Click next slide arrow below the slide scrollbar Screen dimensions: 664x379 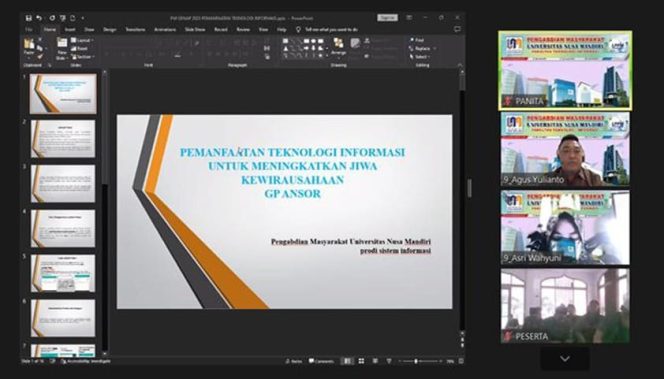(462, 346)
